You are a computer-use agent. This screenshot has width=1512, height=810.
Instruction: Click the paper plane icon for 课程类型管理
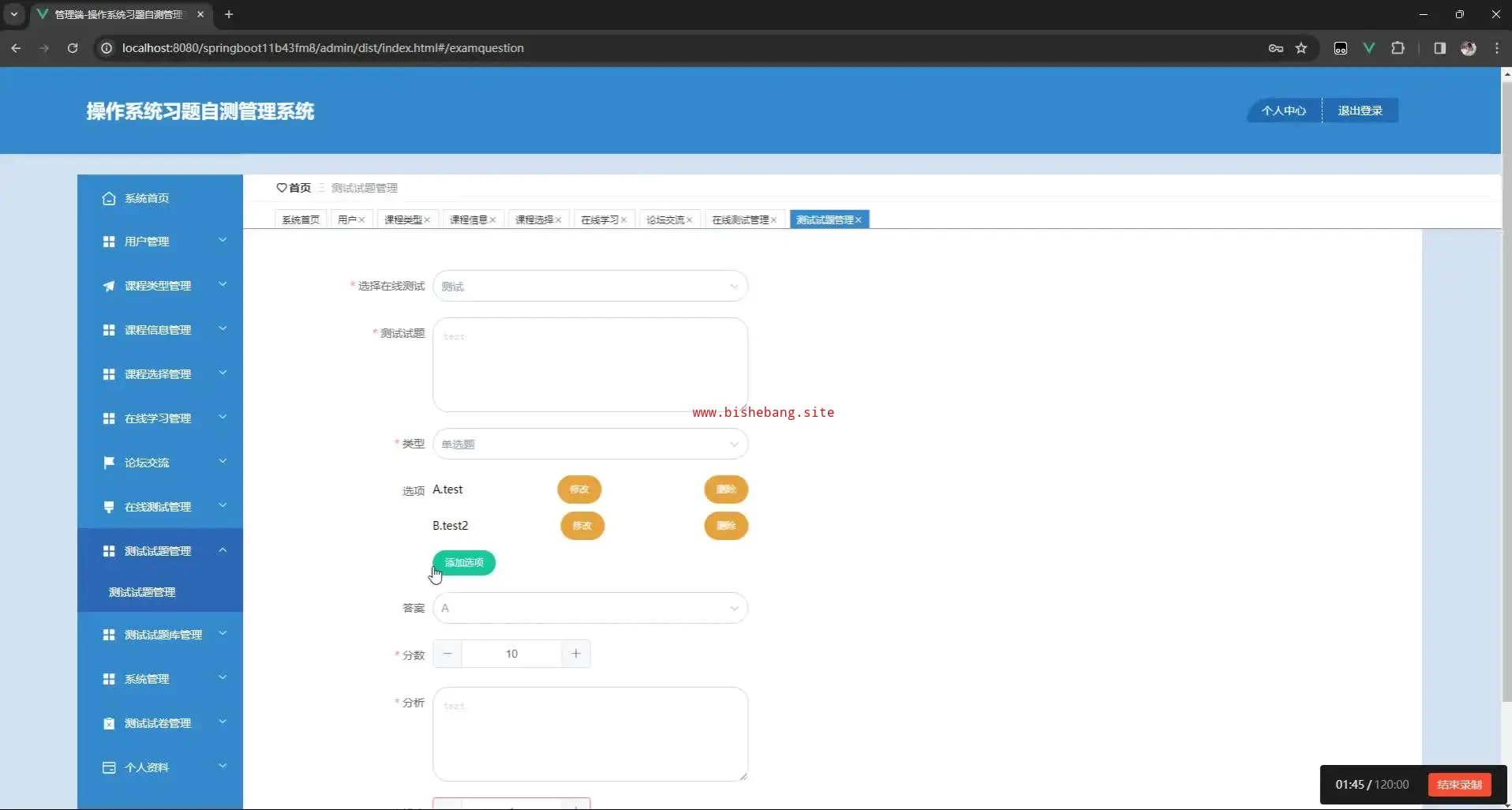click(109, 286)
